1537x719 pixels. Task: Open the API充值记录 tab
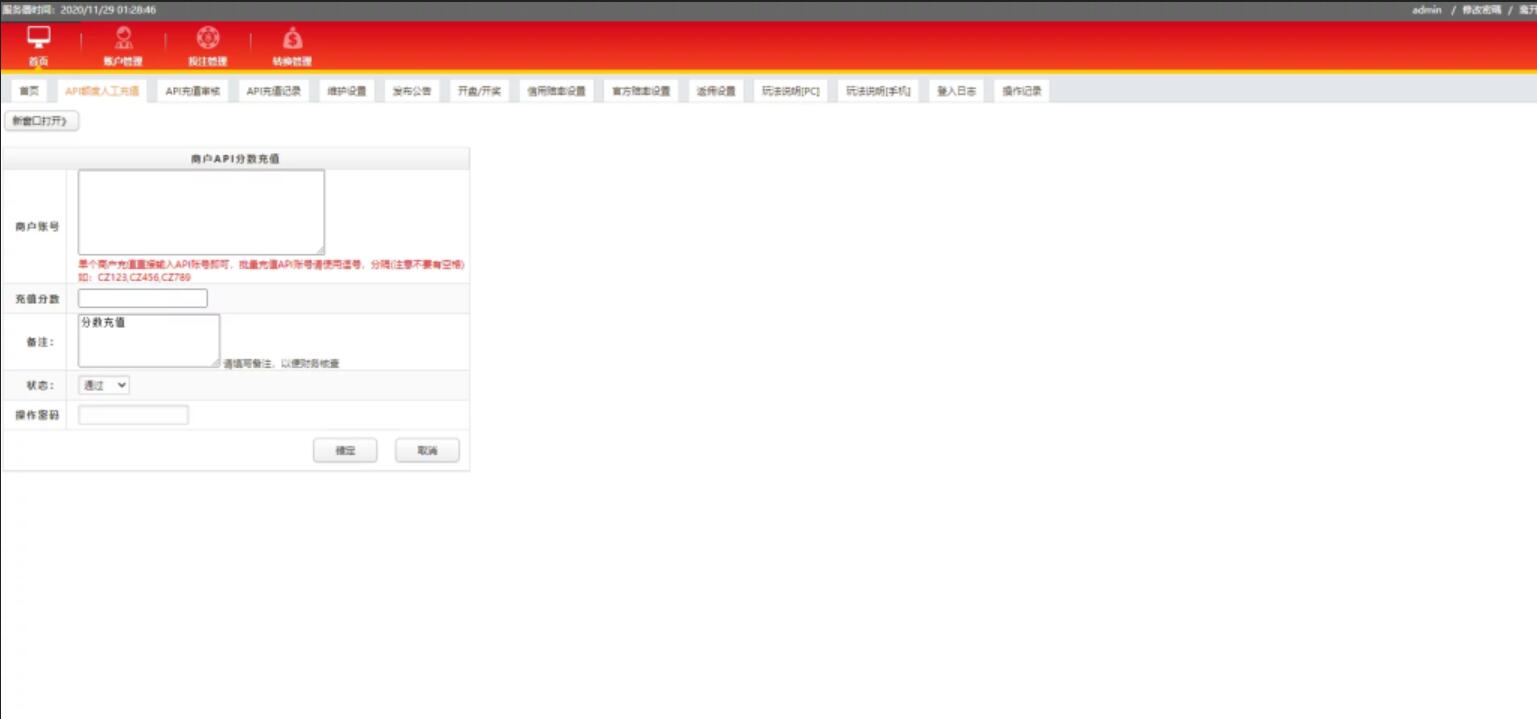click(274, 91)
